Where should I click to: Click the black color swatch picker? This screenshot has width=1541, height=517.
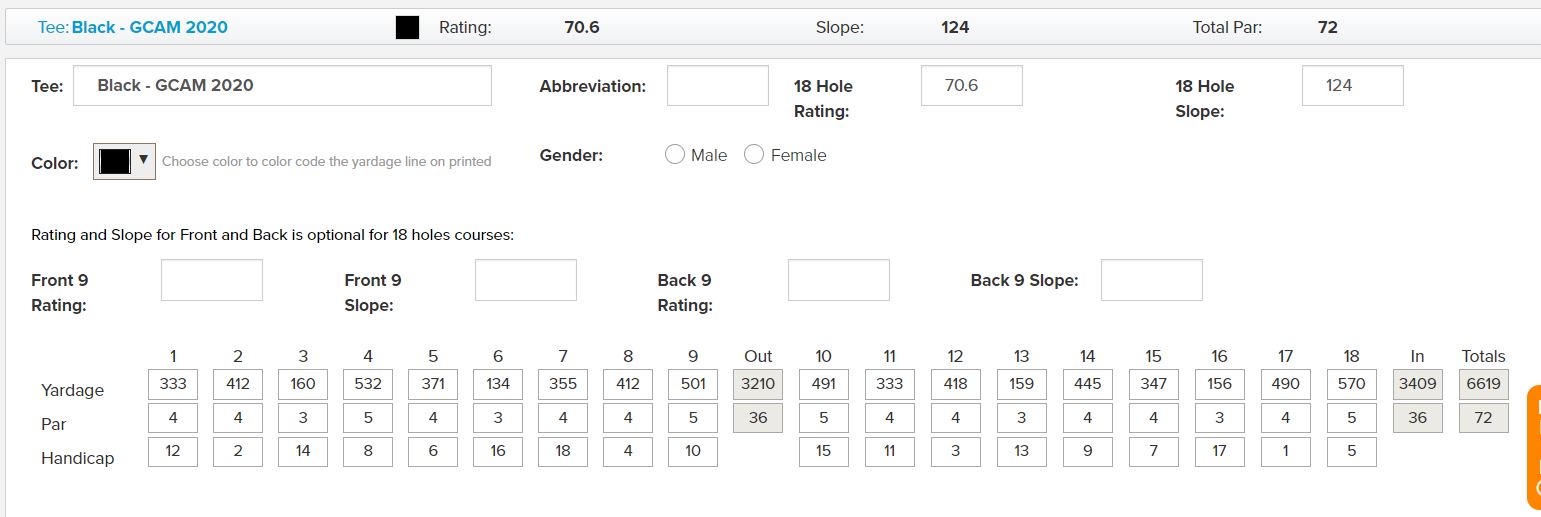(x=115, y=161)
